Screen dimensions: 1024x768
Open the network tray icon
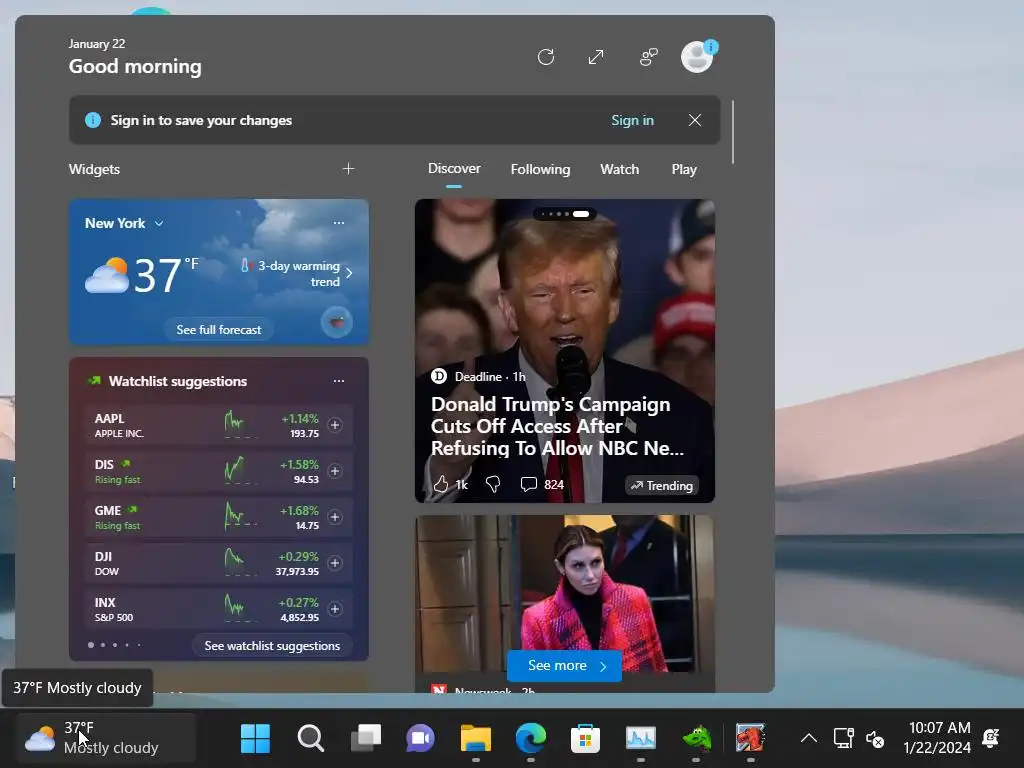(843, 739)
